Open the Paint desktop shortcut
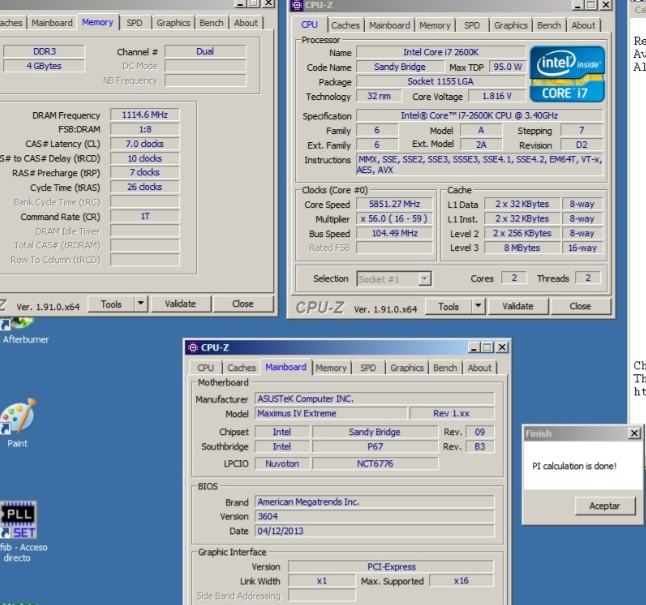 [x=17, y=422]
